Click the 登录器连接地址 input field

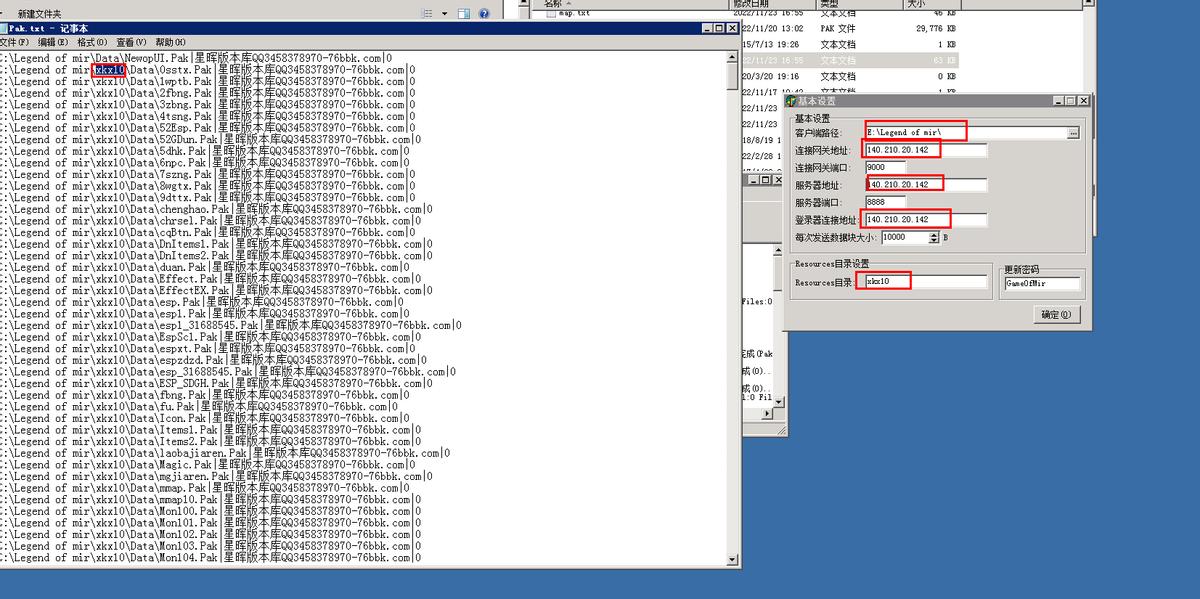click(926, 220)
